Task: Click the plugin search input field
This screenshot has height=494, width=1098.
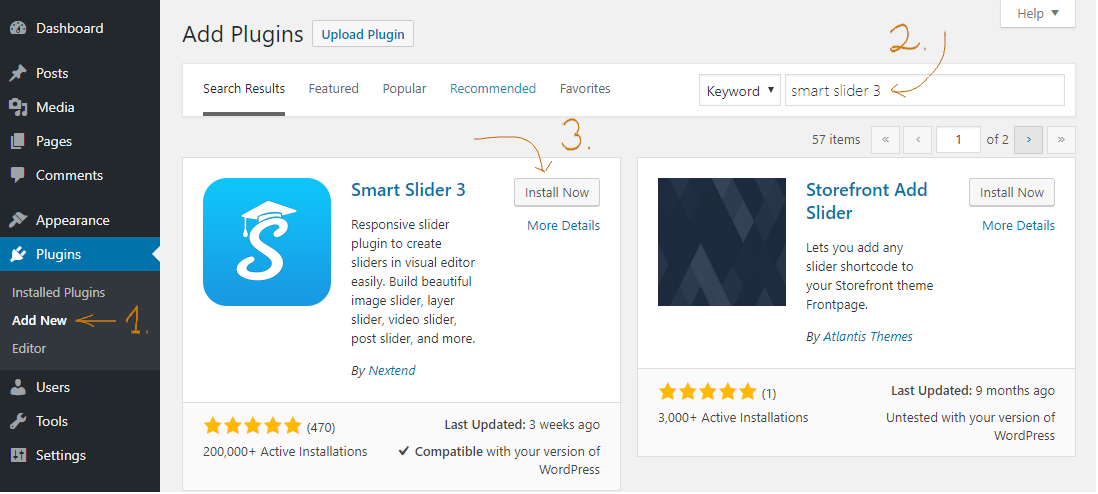Action: [x=924, y=90]
